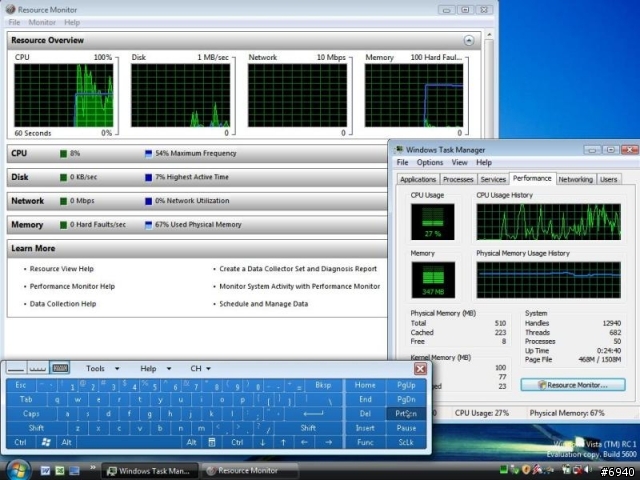Expand the Network section bar

coord(197,201)
